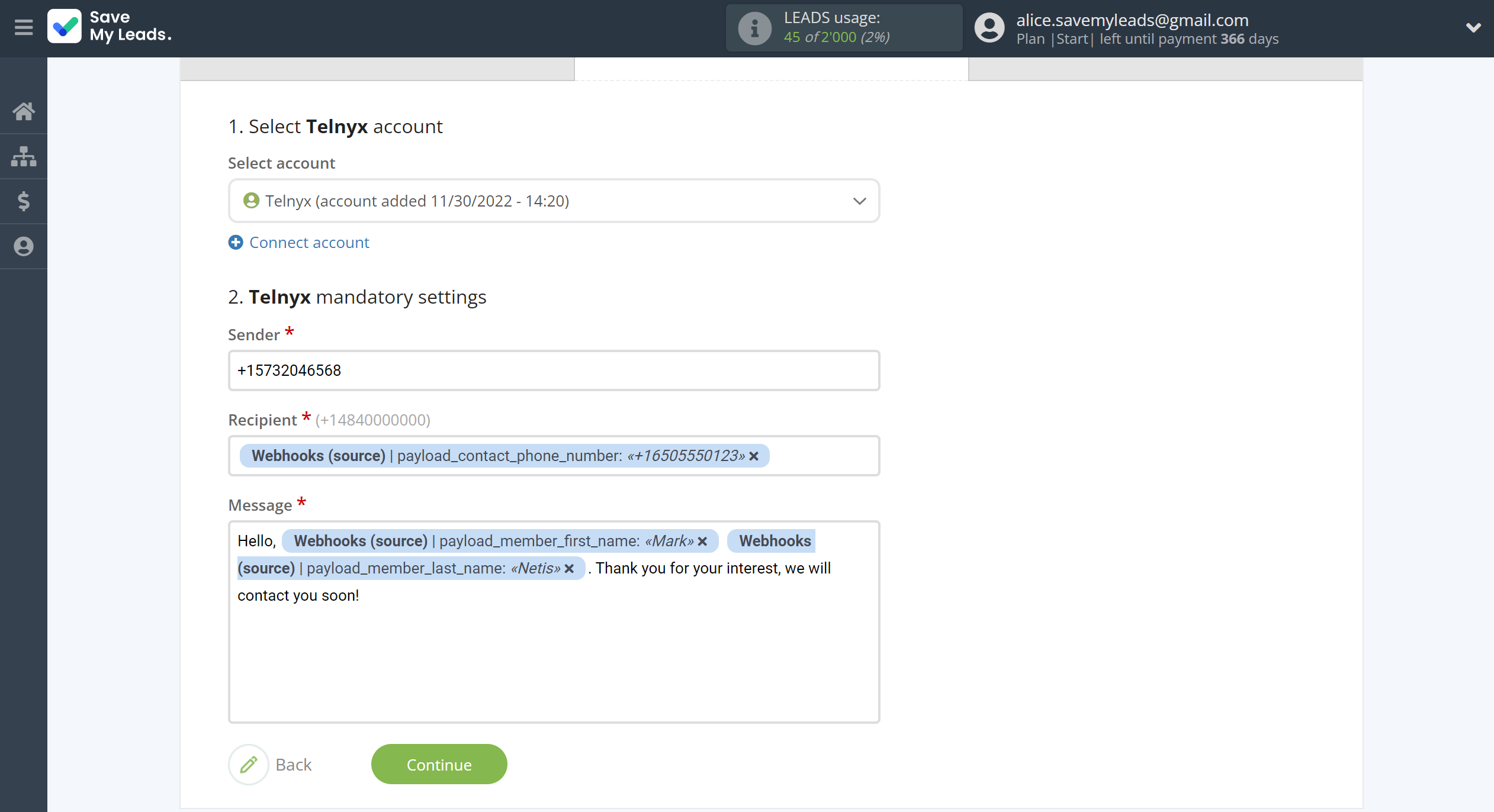1494x812 pixels.
Task: Remove the payload_member_last_name tag
Action: point(569,568)
